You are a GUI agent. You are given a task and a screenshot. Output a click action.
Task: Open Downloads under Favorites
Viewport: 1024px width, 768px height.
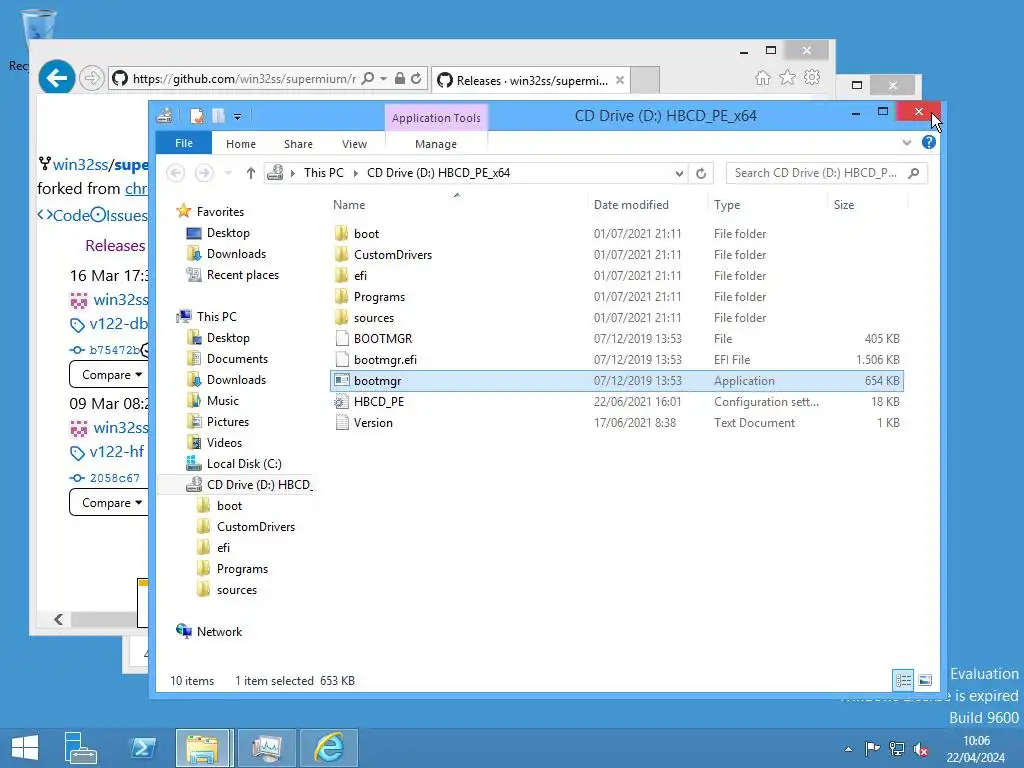click(x=236, y=253)
